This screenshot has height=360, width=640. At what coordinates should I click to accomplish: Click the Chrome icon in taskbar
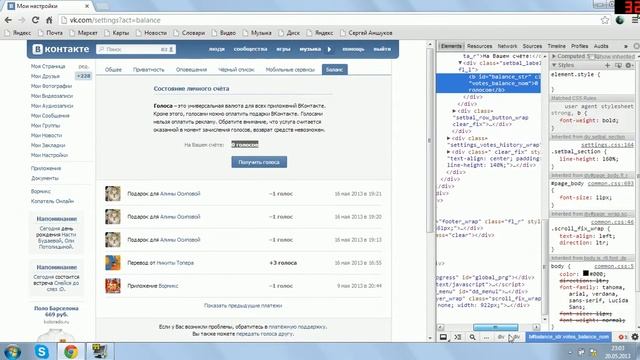click(71, 351)
